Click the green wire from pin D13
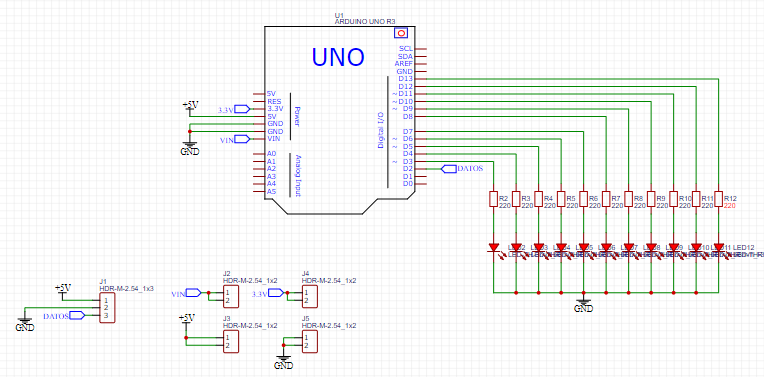 573,78
